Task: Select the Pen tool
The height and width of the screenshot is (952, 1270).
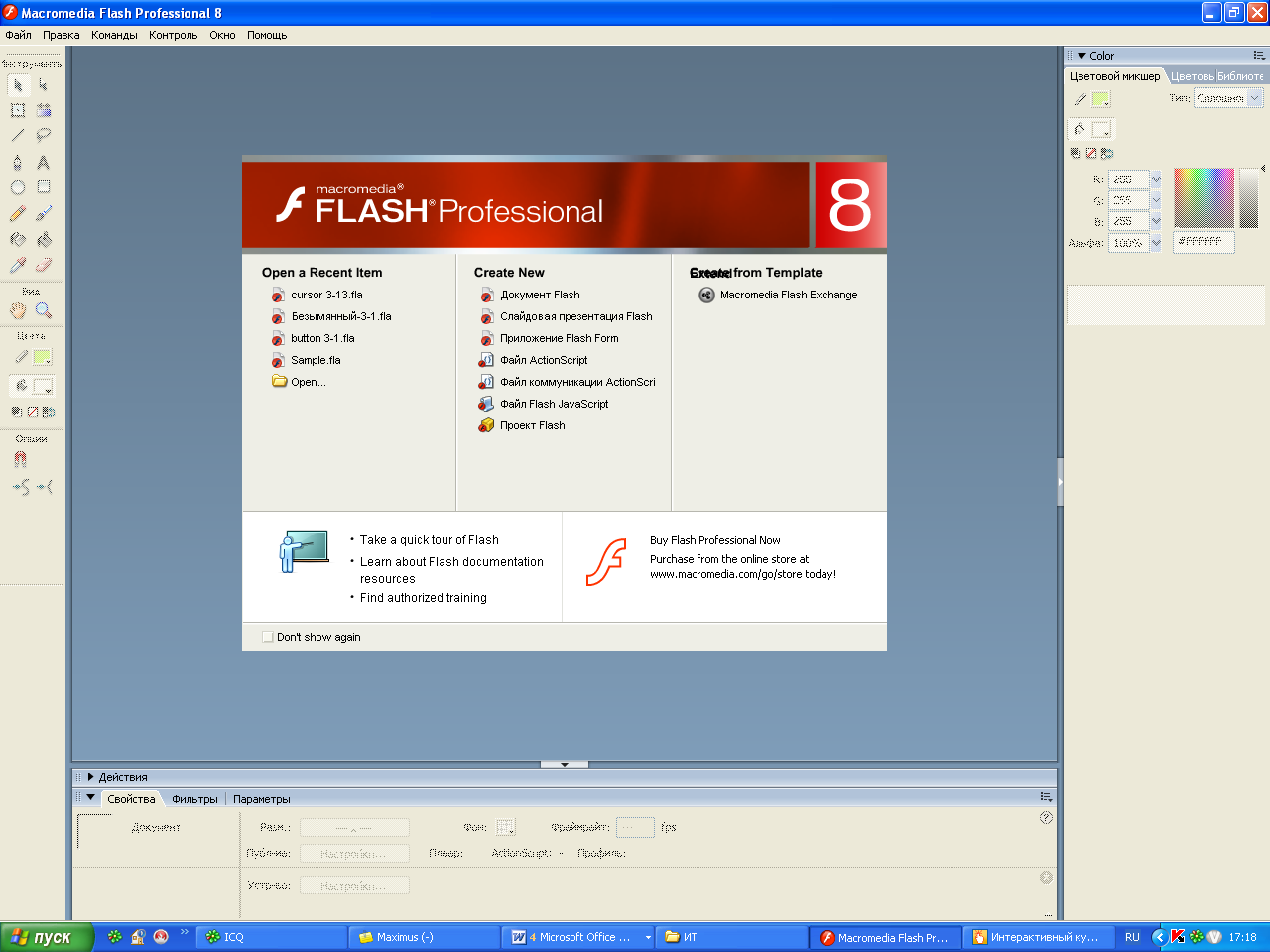Action: tap(18, 162)
